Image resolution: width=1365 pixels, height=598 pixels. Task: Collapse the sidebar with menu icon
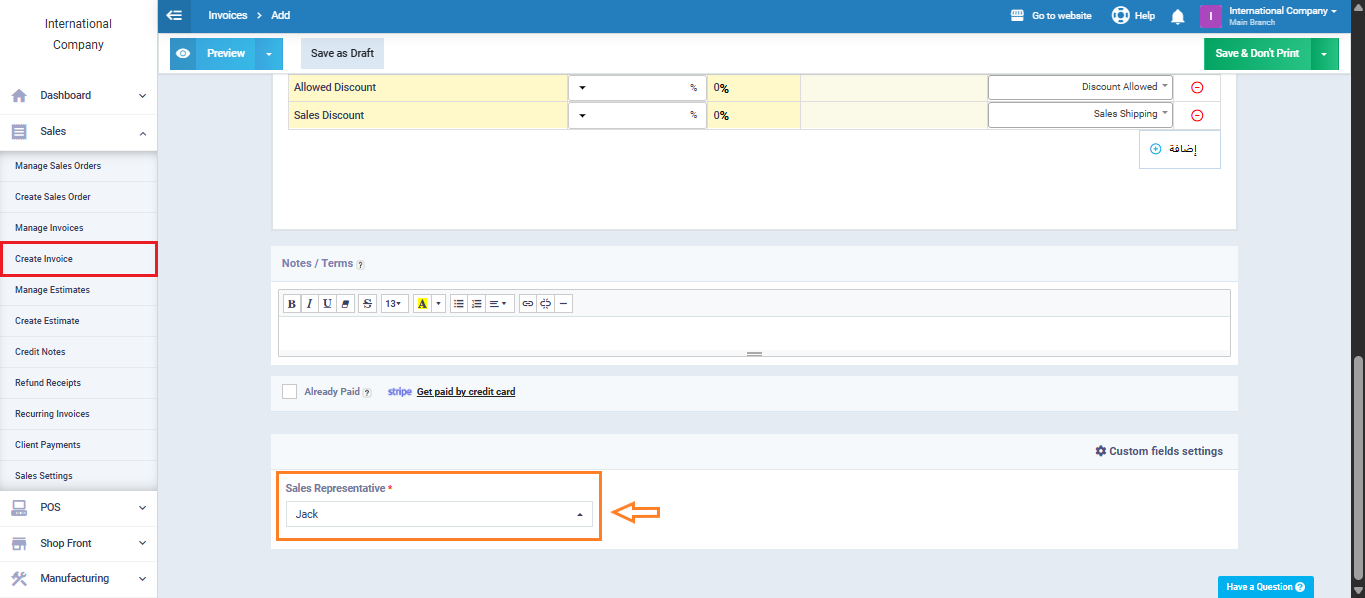pos(174,15)
